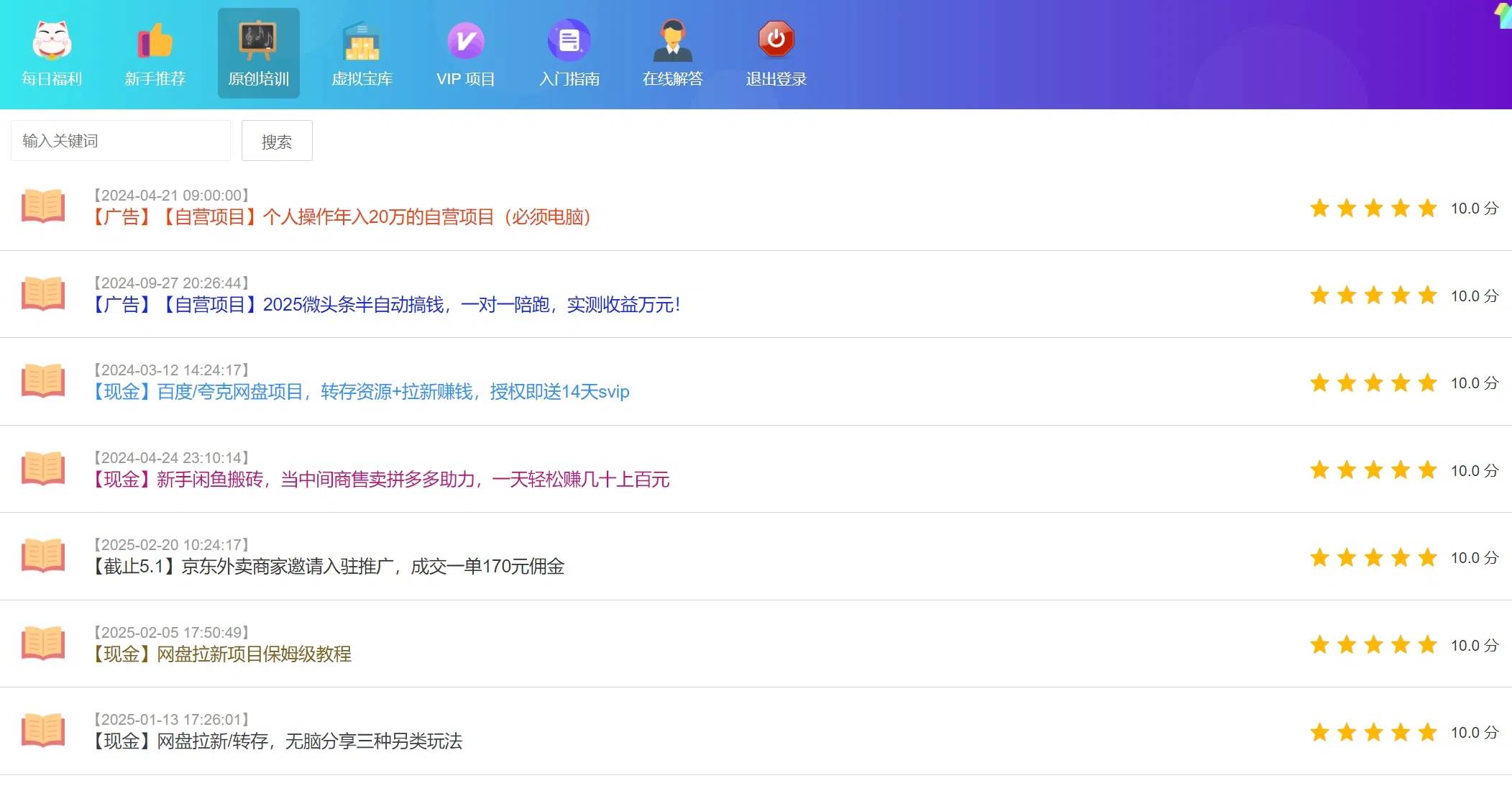Click 10.0 分 score on 京东外卖 row
Screen dimensions: 1512x796
point(1475,558)
